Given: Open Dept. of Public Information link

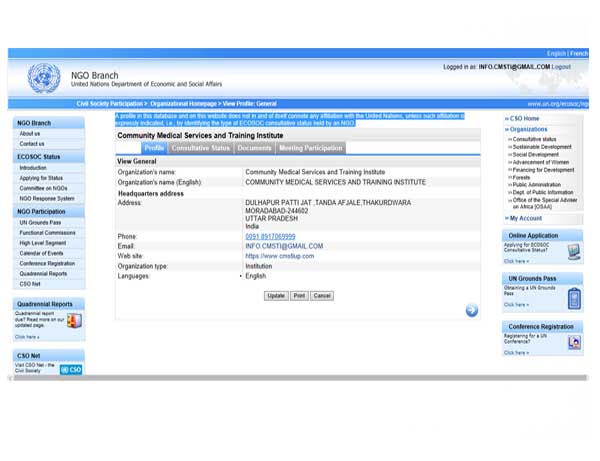Looking at the screenshot, I should 543,192.
